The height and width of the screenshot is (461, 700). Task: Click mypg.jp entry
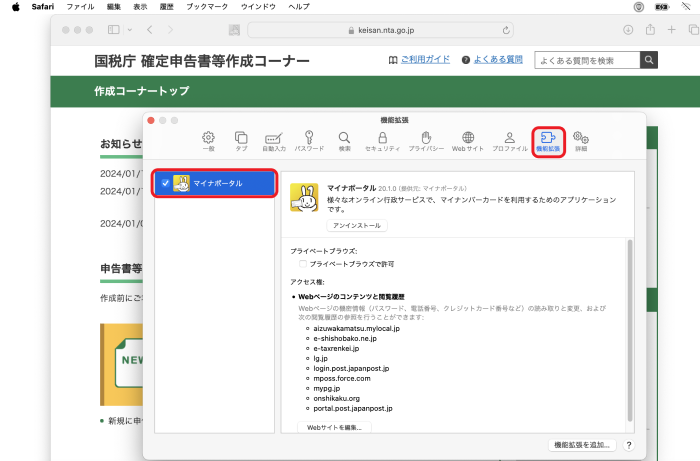[326, 388]
